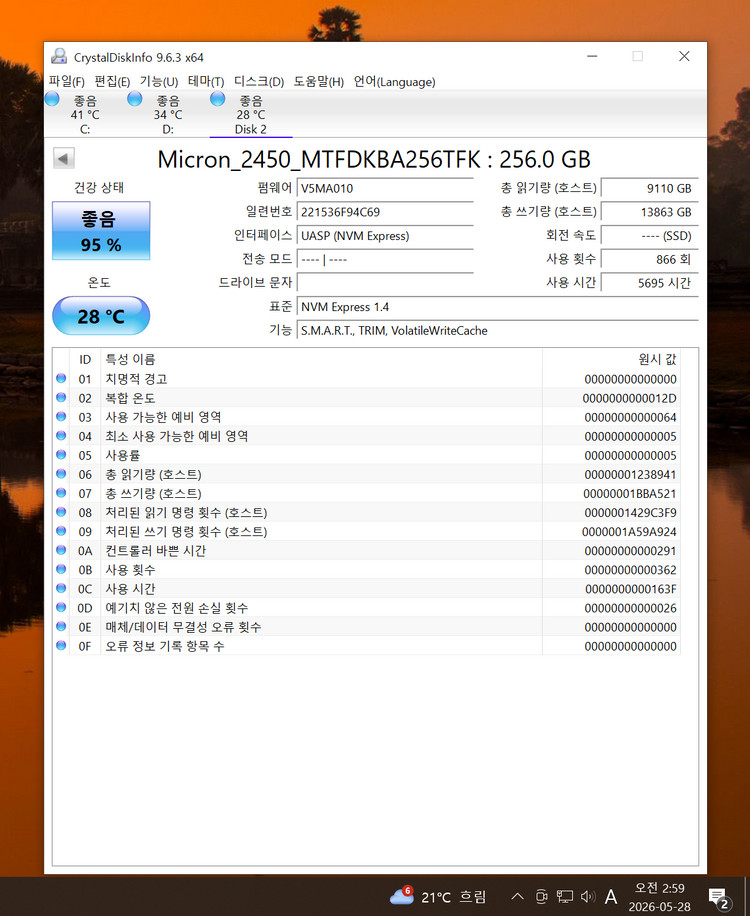Click status dot for 07 총 쓰기량
Screen dimensions: 750x916
click(61, 493)
